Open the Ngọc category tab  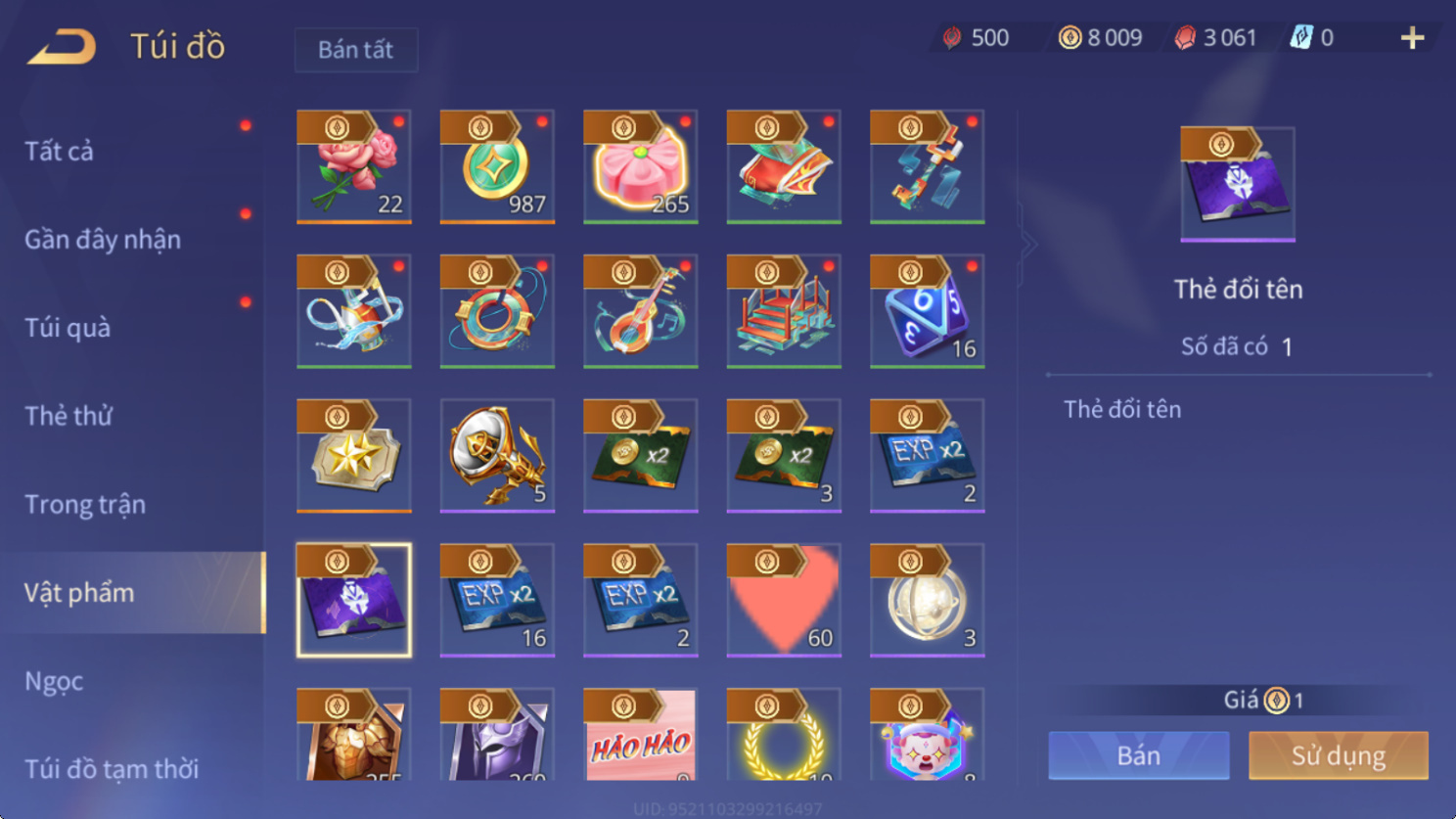[54, 681]
